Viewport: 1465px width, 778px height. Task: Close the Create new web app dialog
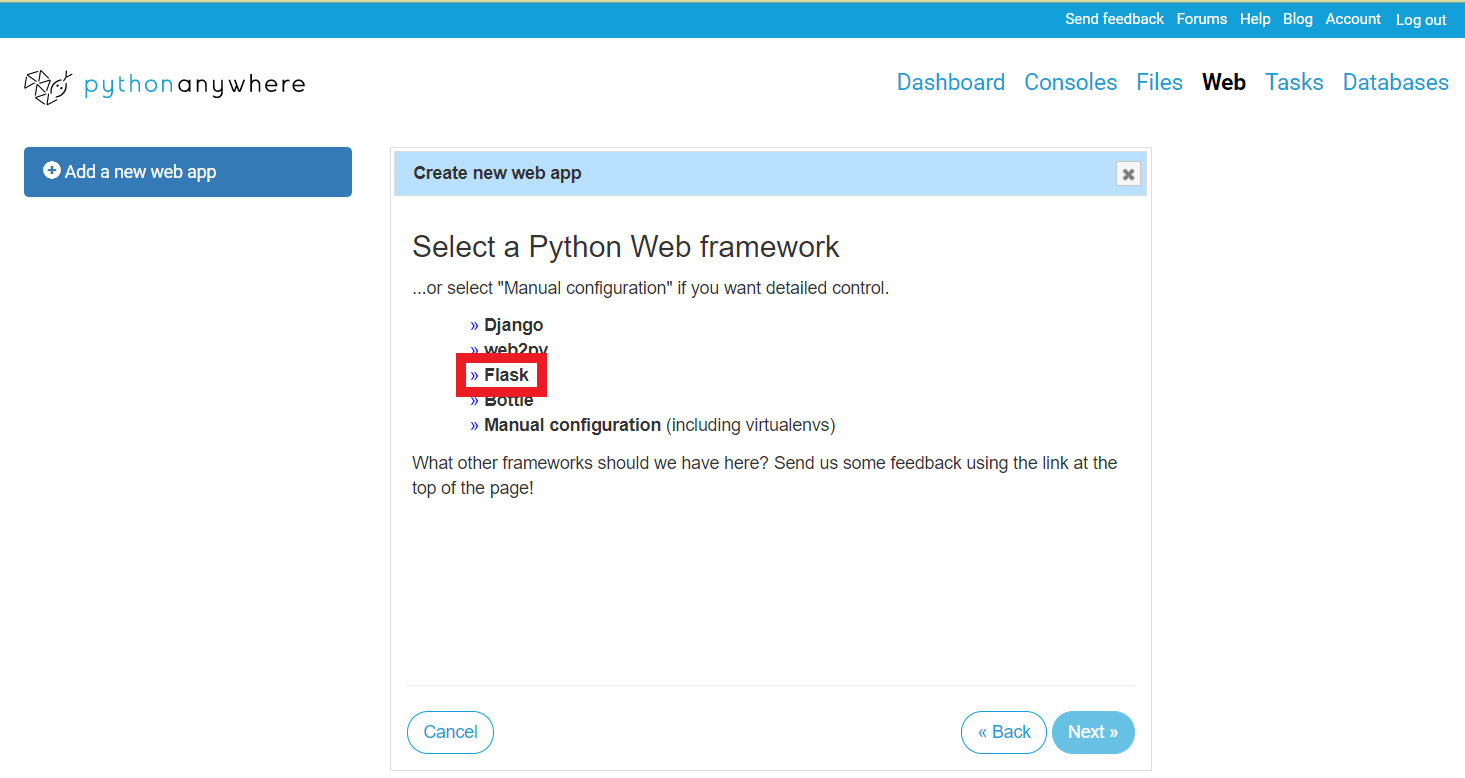pos(1128,174)
